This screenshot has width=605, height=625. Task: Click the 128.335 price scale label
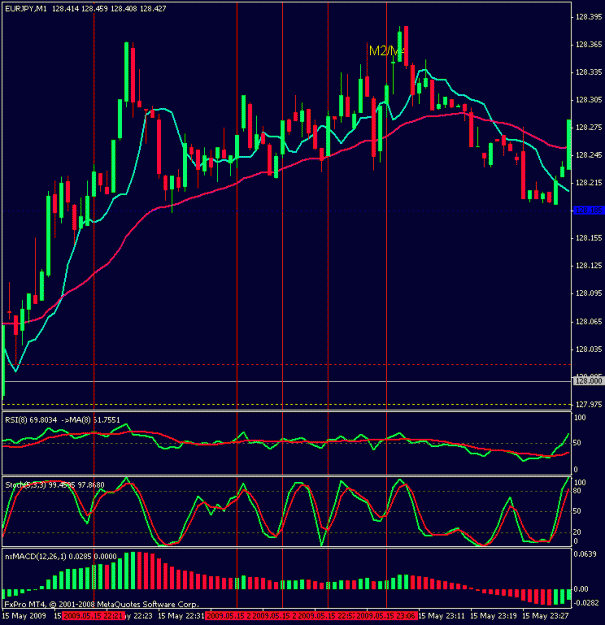coord(588,72)
